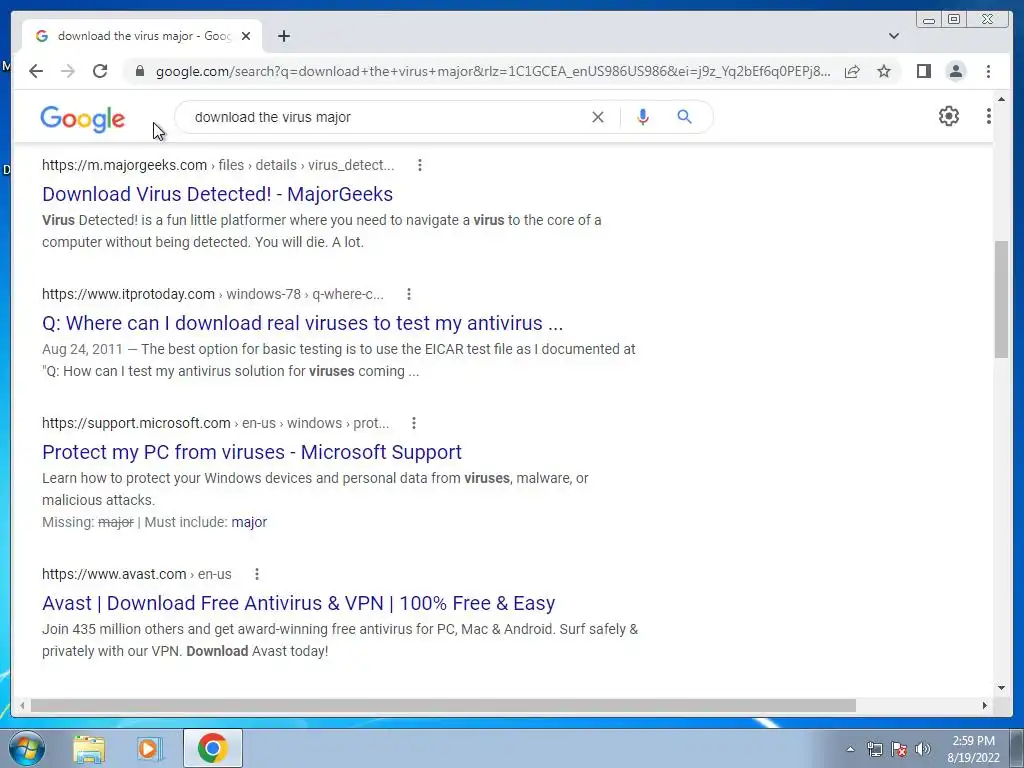1024x768 pixels.
Task: Submit search with magnifier icon
Action: 684,117
